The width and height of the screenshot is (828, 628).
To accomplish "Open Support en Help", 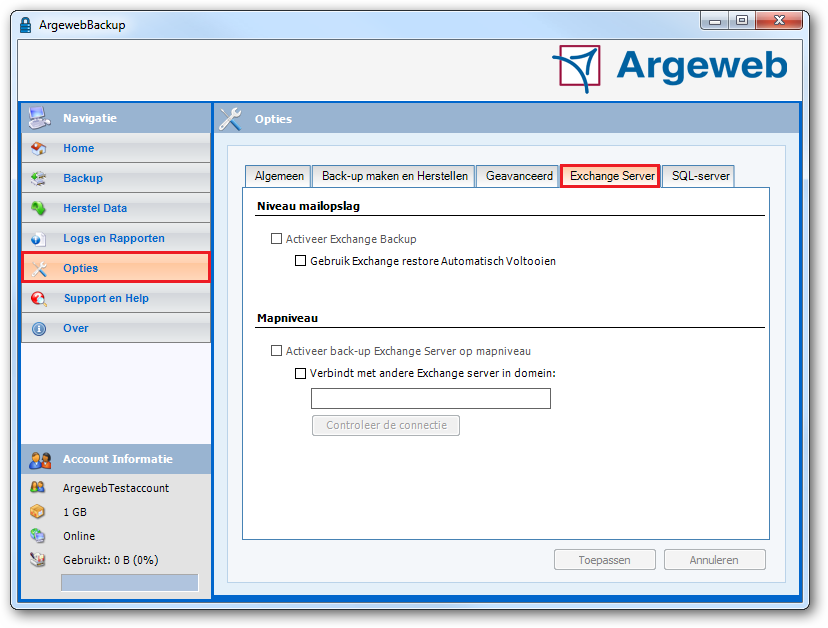I will point(116,298).
